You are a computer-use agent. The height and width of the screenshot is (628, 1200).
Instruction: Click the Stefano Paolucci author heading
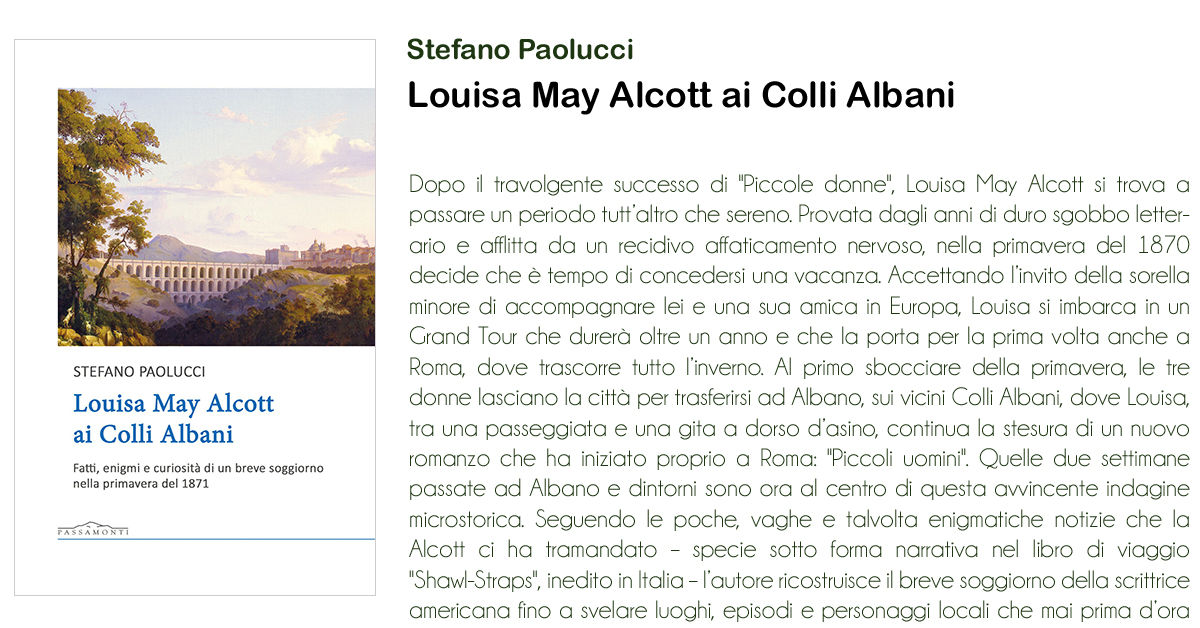[x=520, y=50]
